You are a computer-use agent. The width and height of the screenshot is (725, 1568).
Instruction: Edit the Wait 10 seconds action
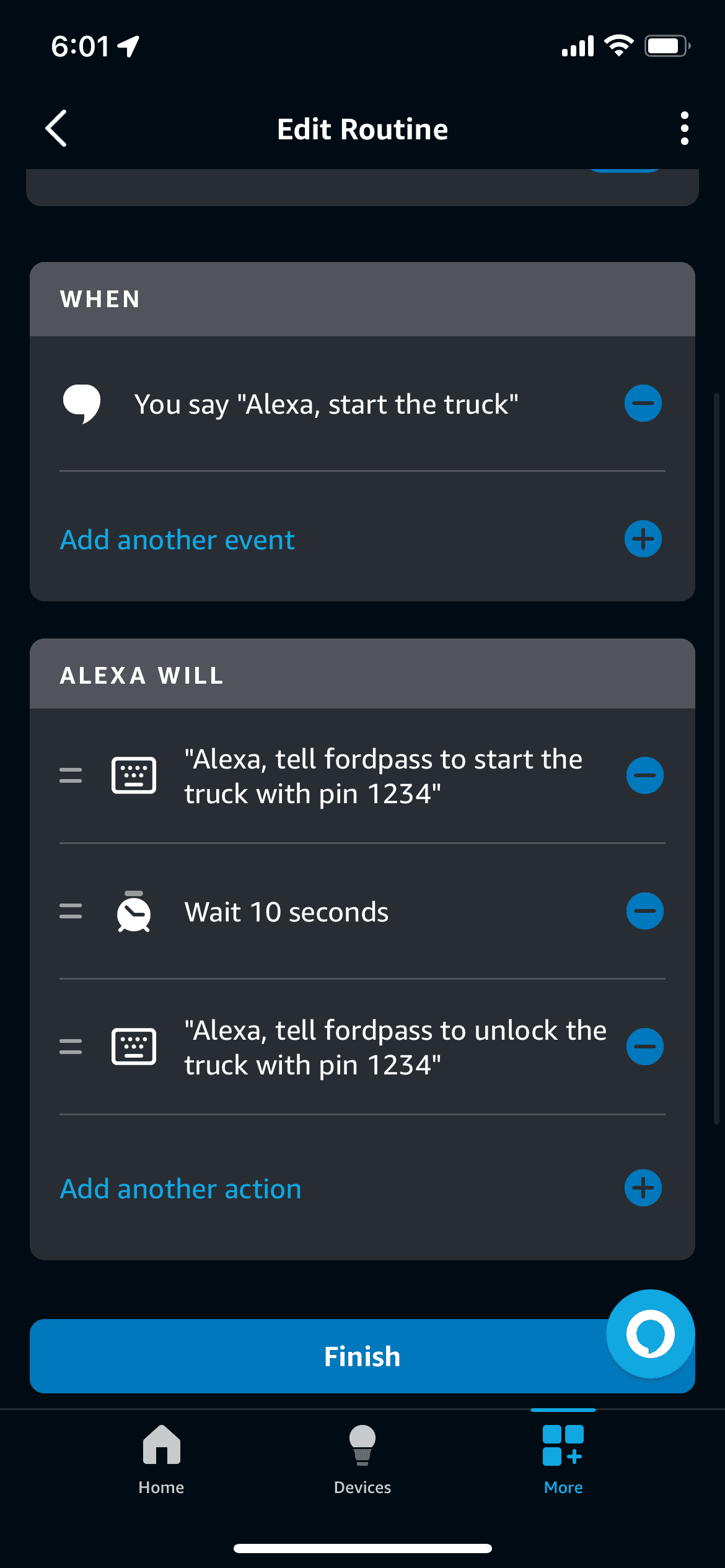tap(286, 912)
